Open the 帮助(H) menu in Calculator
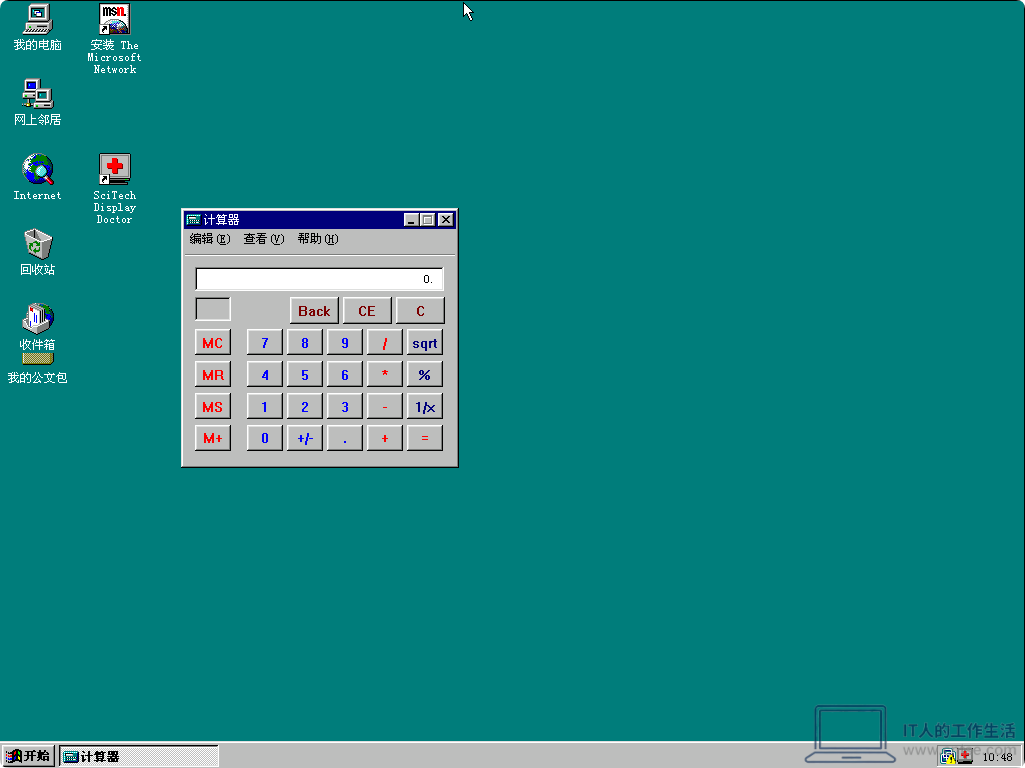The height and width of the screenshot is (768, 1025). tap(318, 239)
